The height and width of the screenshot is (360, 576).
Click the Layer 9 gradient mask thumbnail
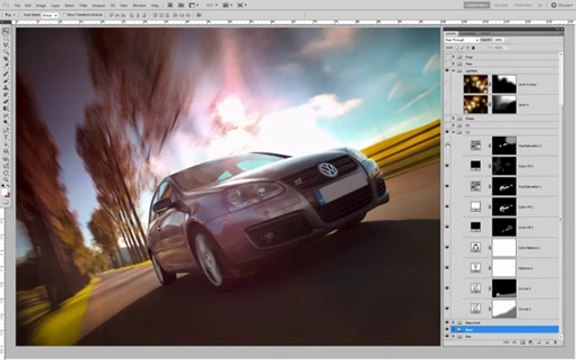[504, 105]
